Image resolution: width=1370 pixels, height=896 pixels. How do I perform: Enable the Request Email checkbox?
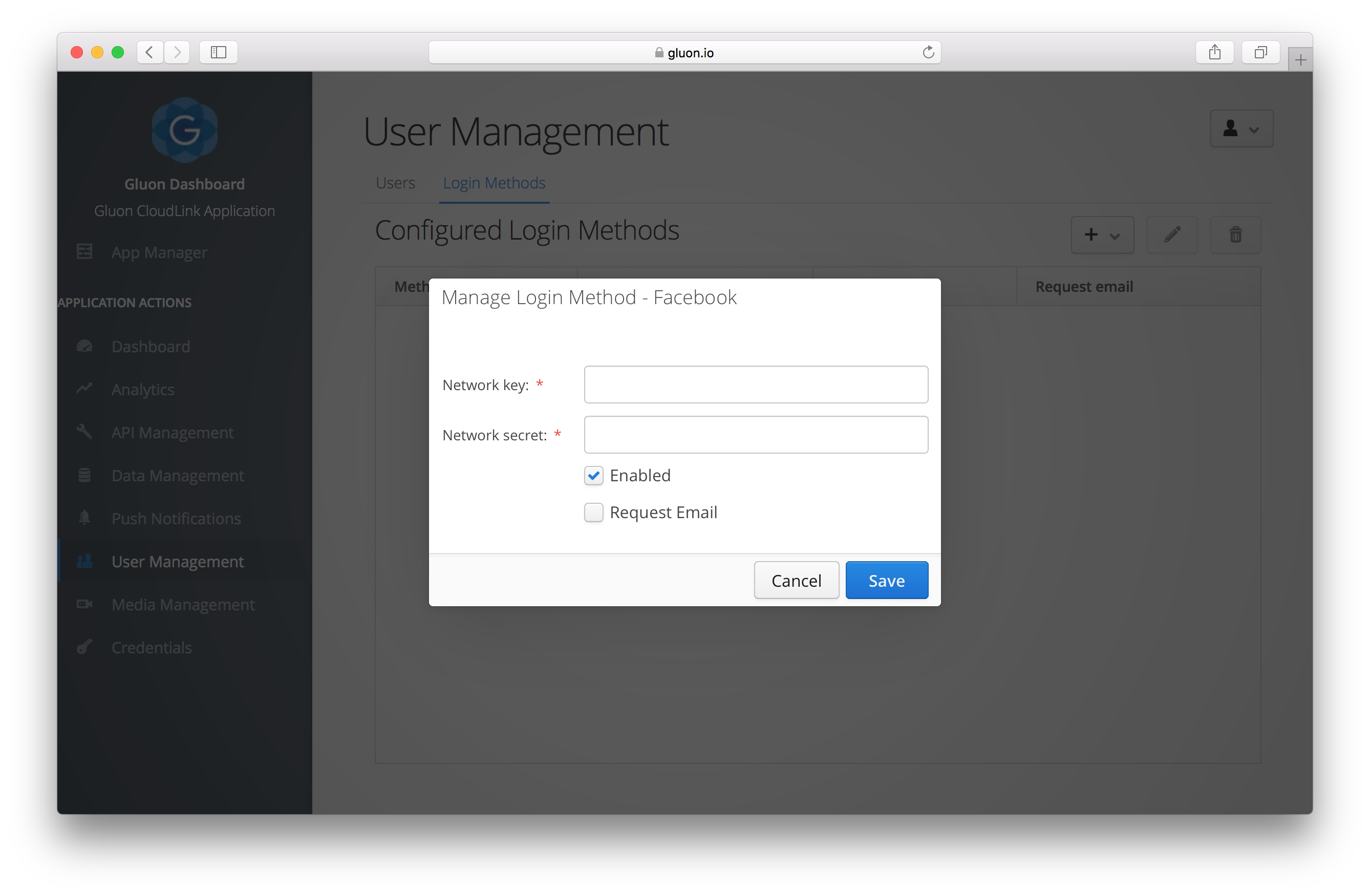[x=593, y=512]
